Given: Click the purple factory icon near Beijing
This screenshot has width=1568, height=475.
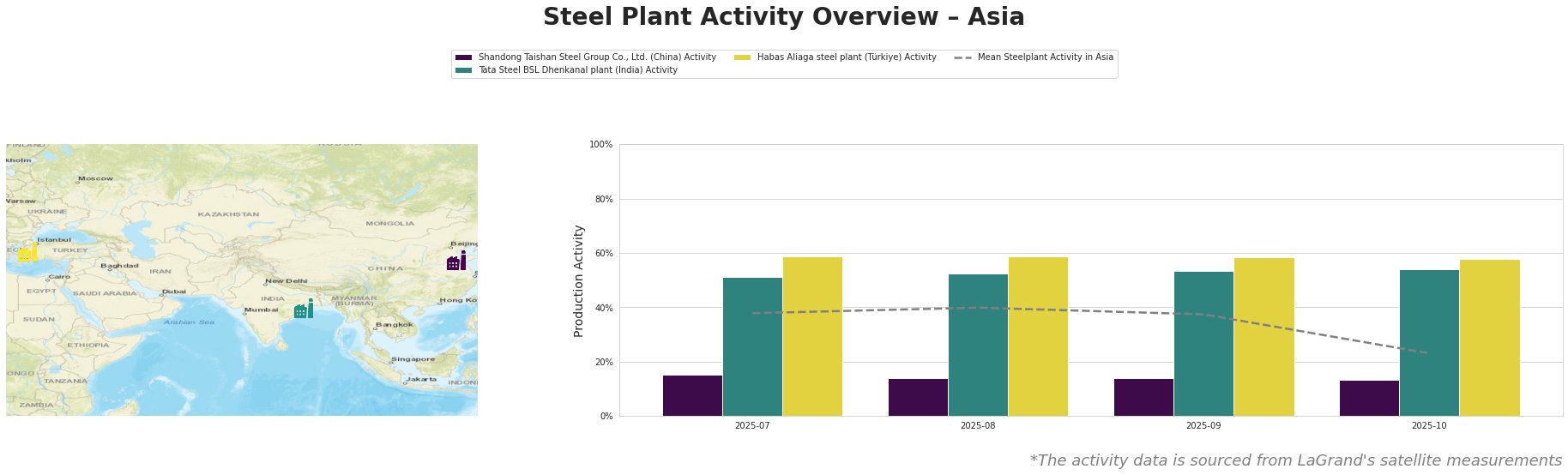Looking at the screenshot, I should (x=456, y=262).
